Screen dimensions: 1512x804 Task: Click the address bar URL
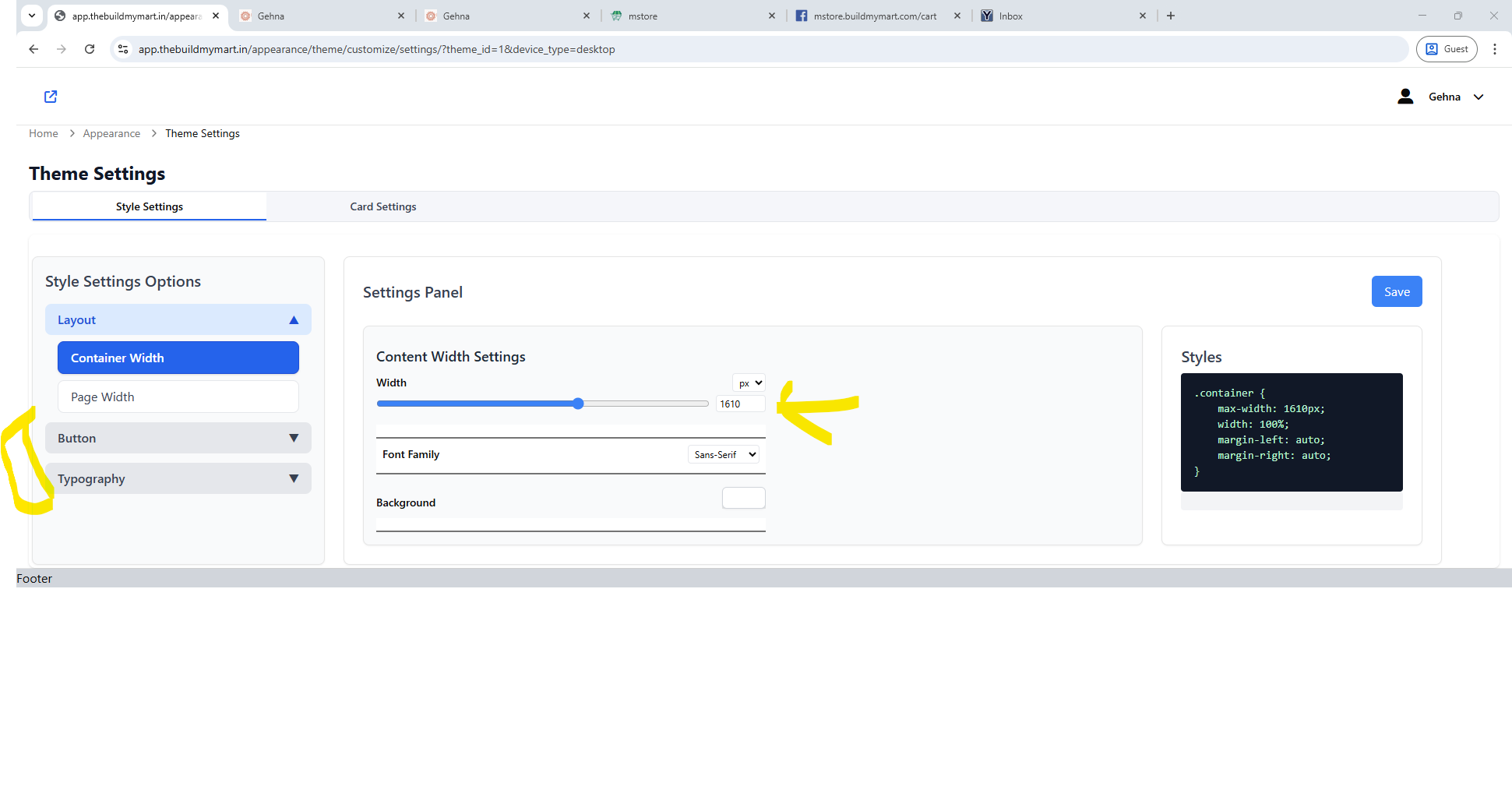pos(377,49)
